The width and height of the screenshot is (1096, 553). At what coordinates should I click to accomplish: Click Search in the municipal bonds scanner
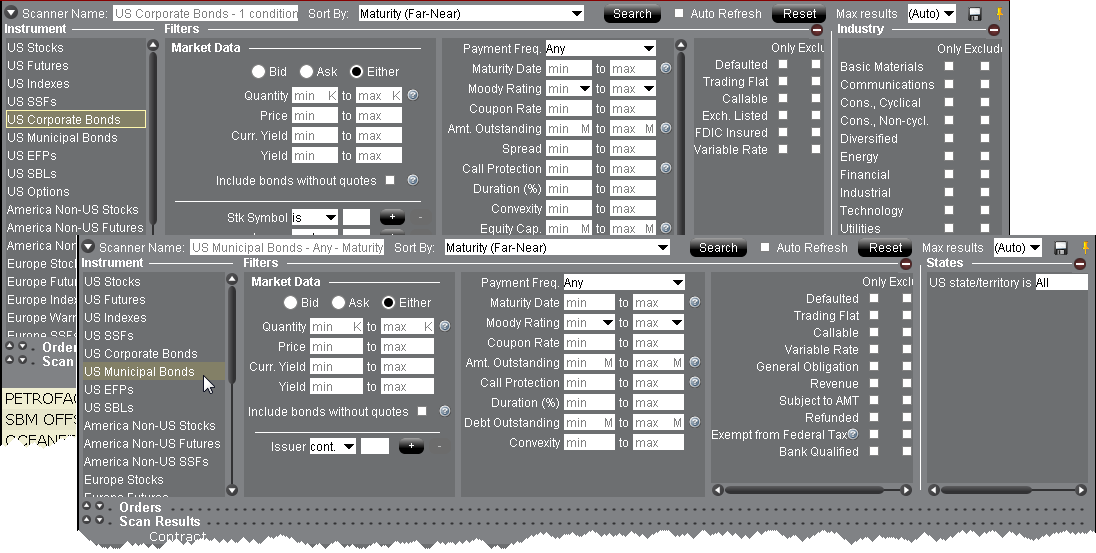pyautogui.click(x=718, y=248)
